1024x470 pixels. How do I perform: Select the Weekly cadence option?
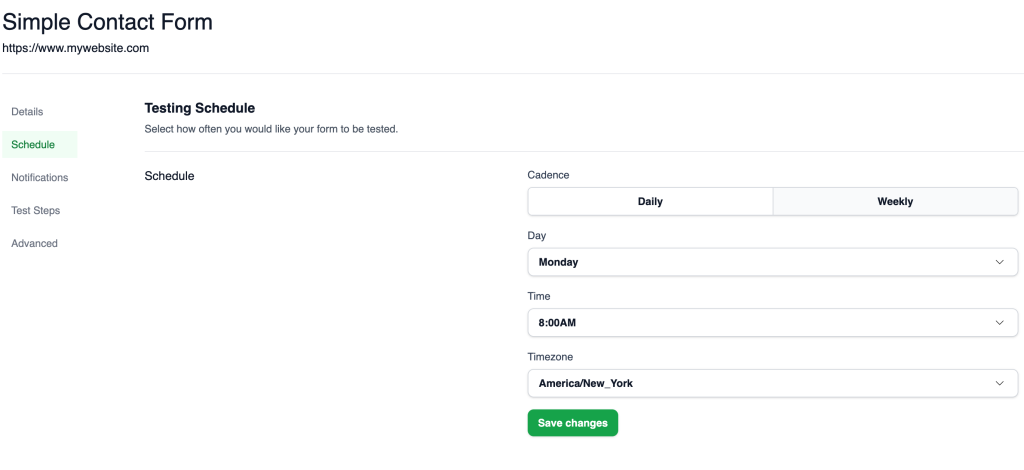point(895,202)
